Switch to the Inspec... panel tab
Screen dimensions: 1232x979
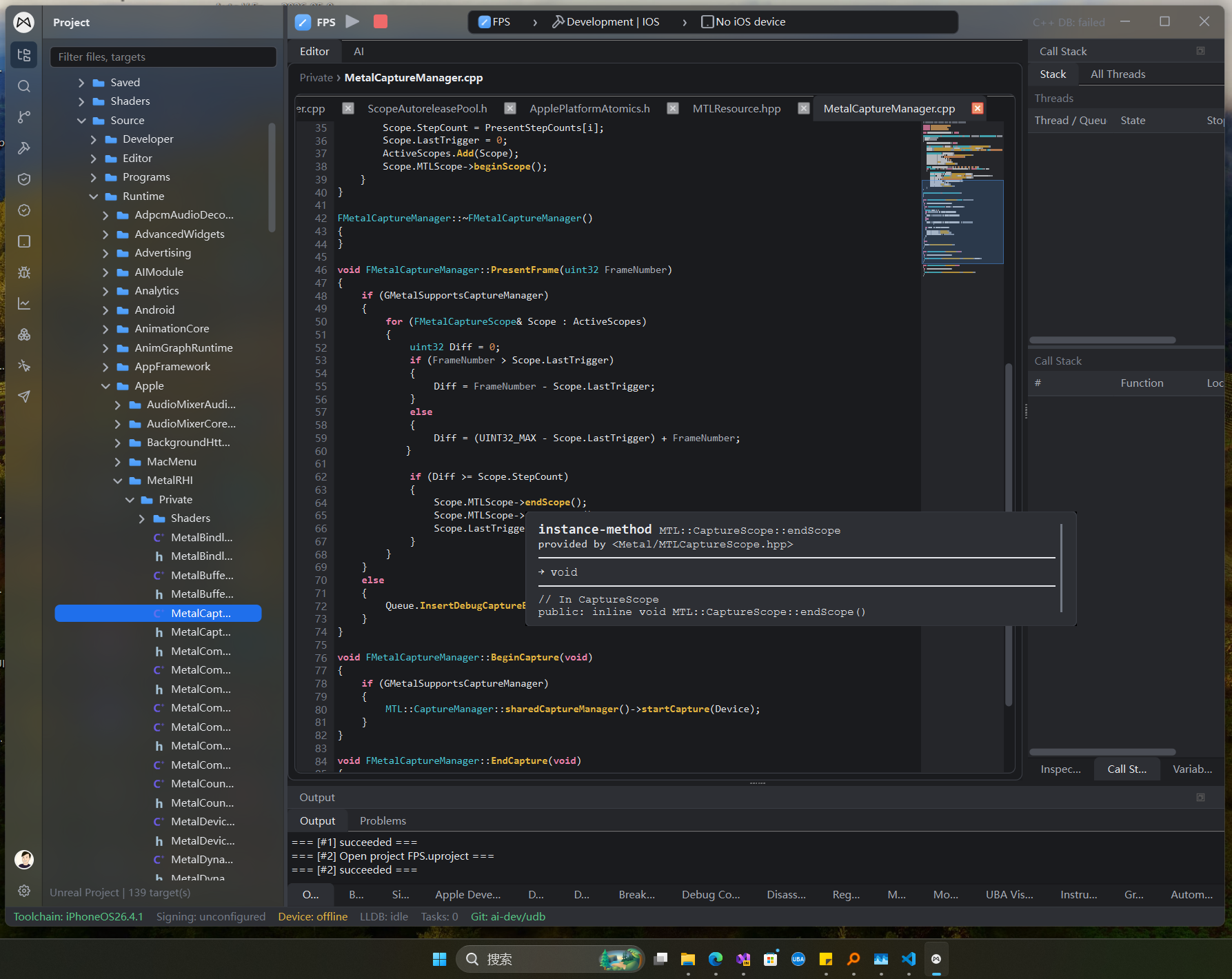point(1060,769)
